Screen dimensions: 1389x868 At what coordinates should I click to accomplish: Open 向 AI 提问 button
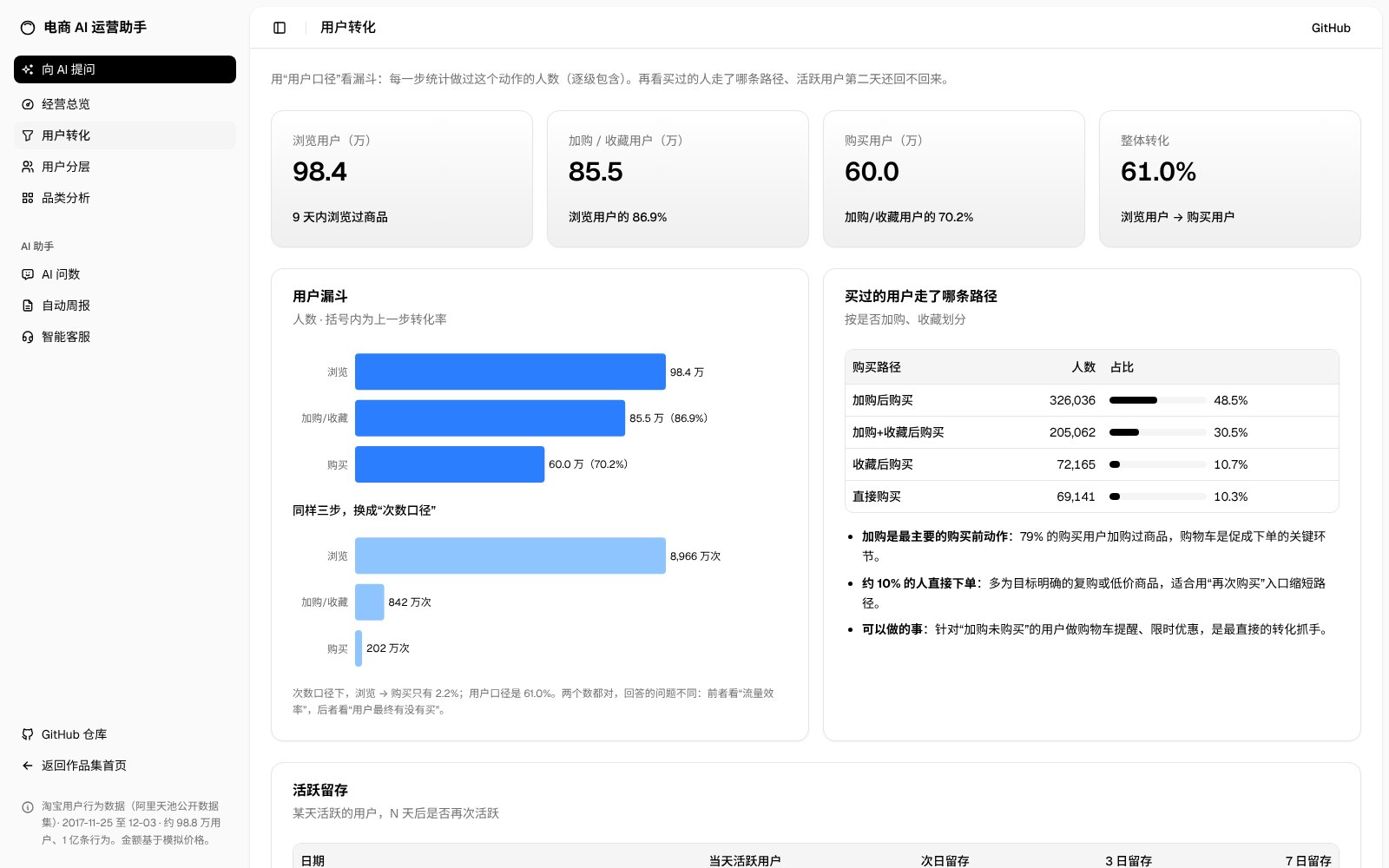(x=125, y=69)
